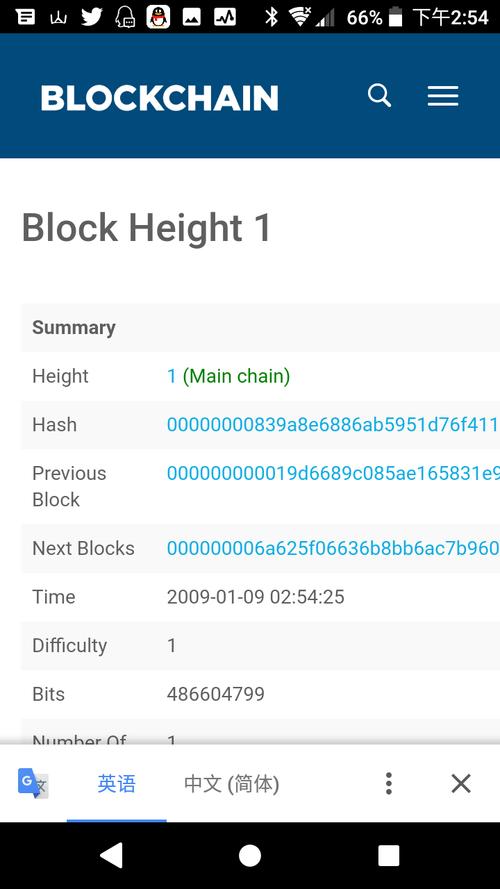Open the Previous Block hash link
The width and height of the screenshot is (500, 889).
coord(333,473)
